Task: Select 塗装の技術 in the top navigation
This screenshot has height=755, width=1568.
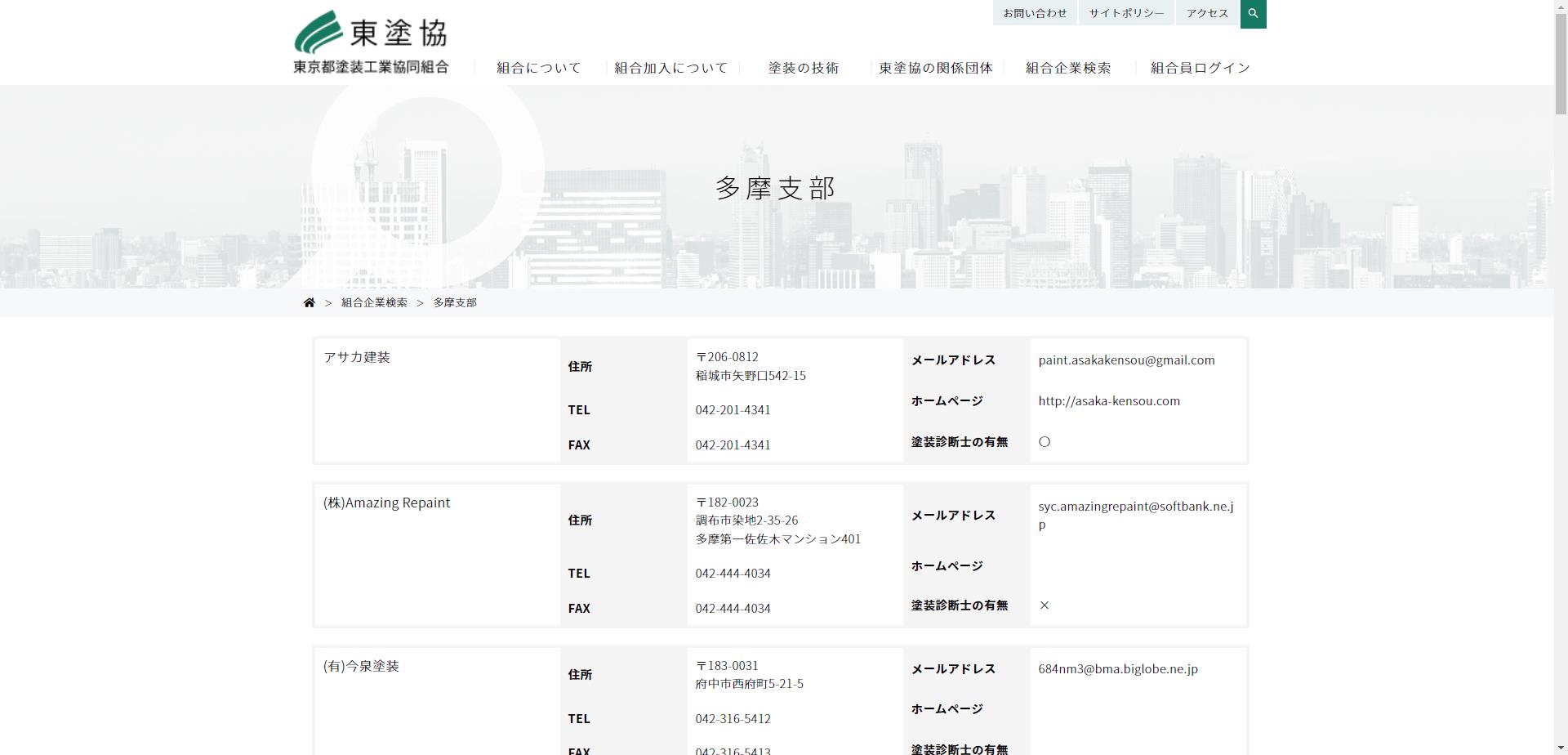Action: point(803,68)
